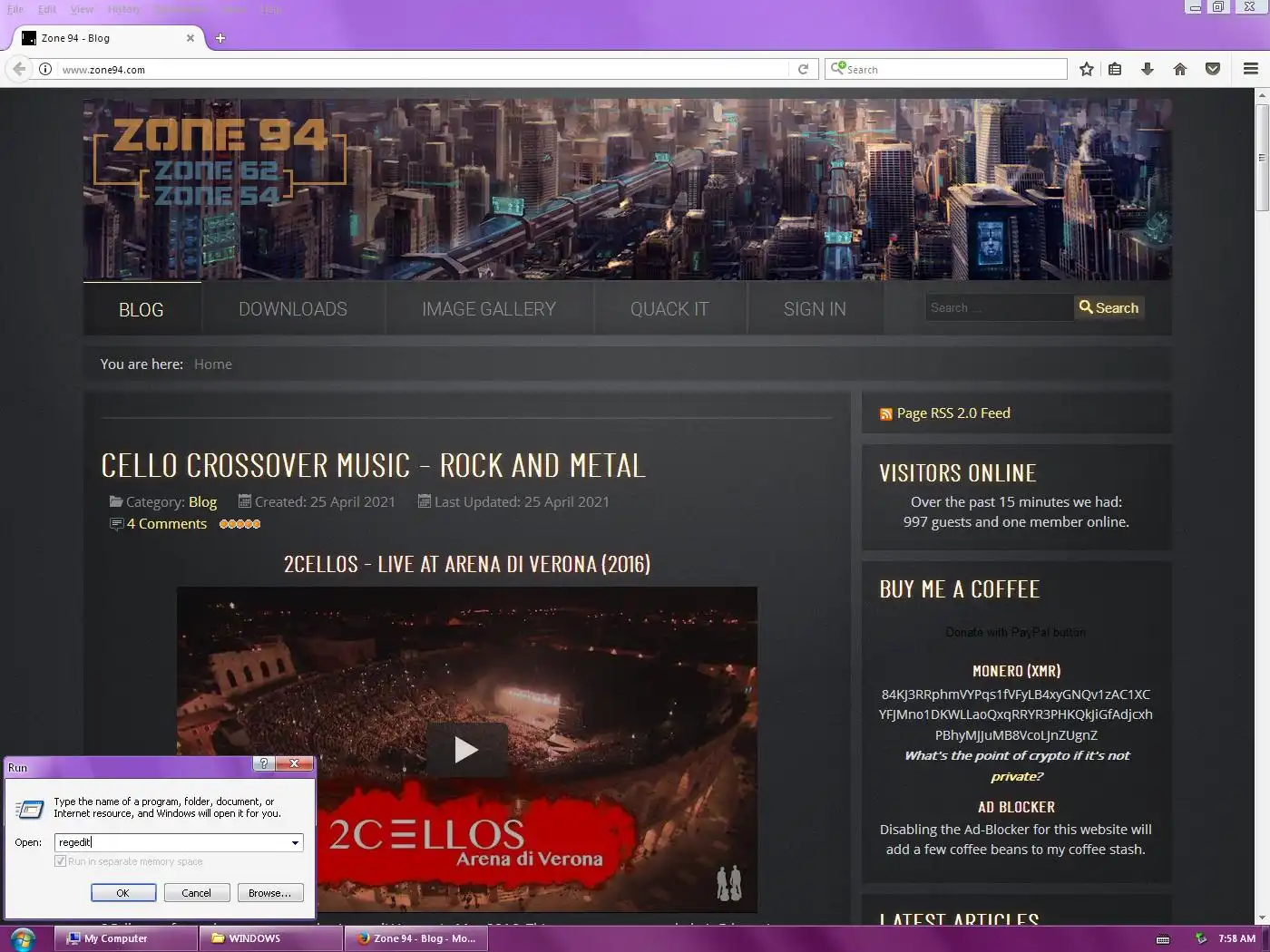Select the SIGN IN navigation tab
Screen dimensions: 1270x952
click(815, 309)
